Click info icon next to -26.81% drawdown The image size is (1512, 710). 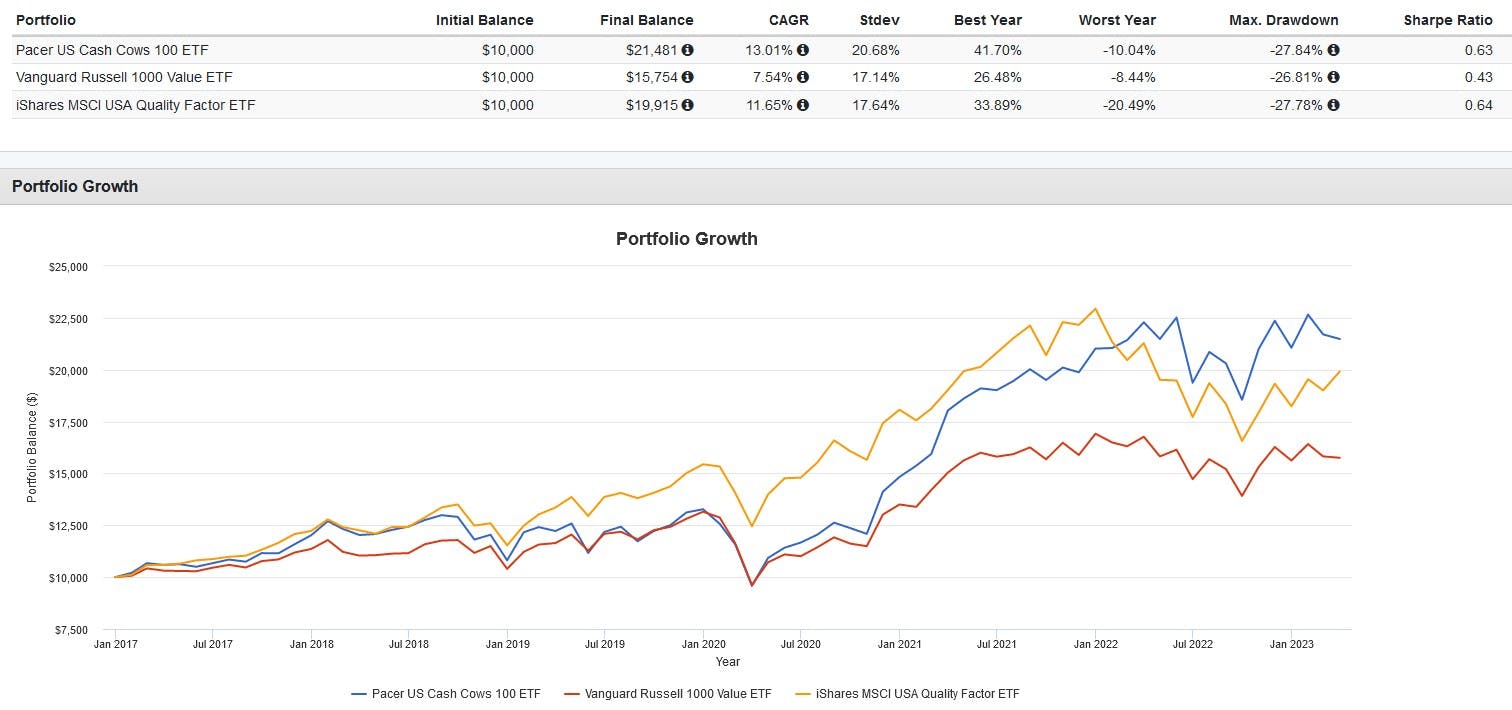[x=1333, y=77]
